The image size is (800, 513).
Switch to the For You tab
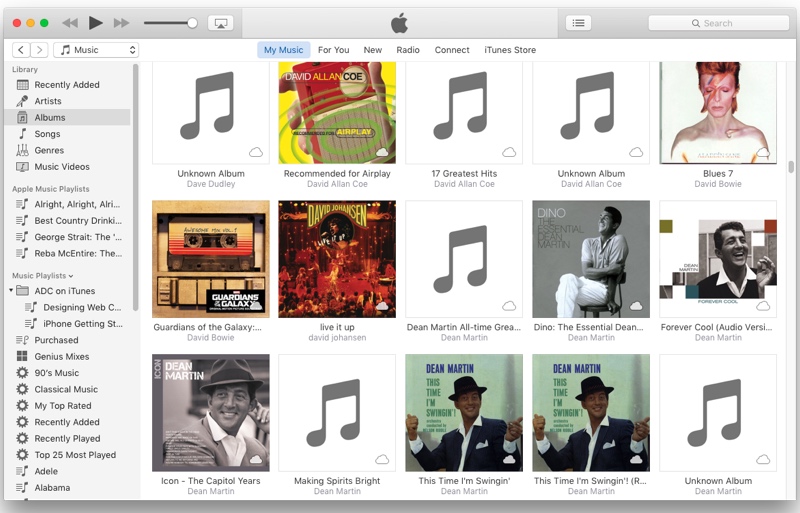(x=333, y=50)
